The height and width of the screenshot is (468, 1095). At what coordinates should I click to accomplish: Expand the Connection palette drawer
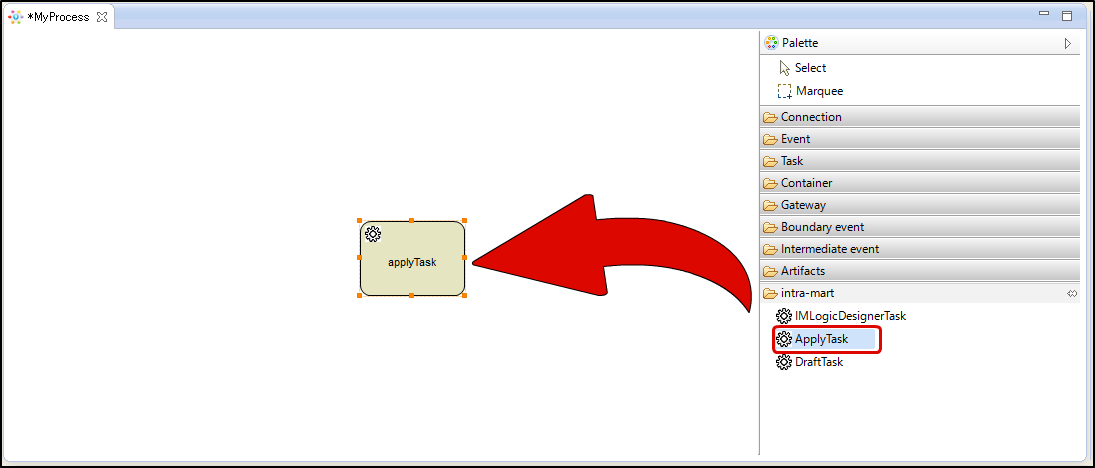click(x=920, y=117)
